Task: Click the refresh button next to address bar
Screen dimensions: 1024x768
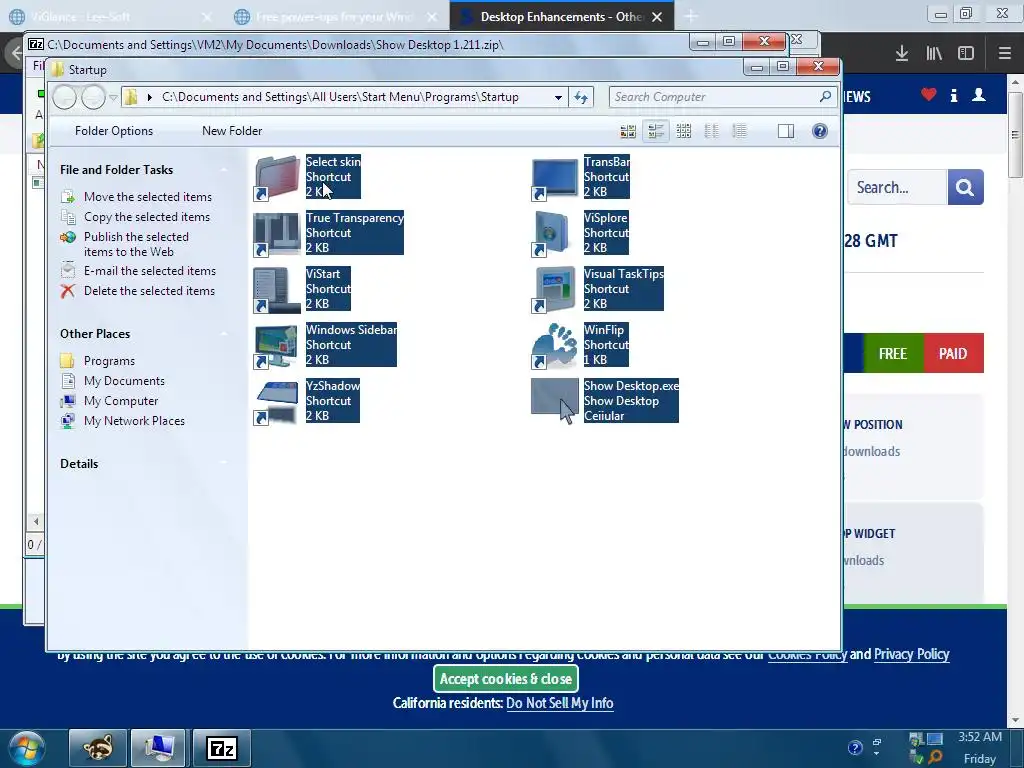Action: (581, 97)
